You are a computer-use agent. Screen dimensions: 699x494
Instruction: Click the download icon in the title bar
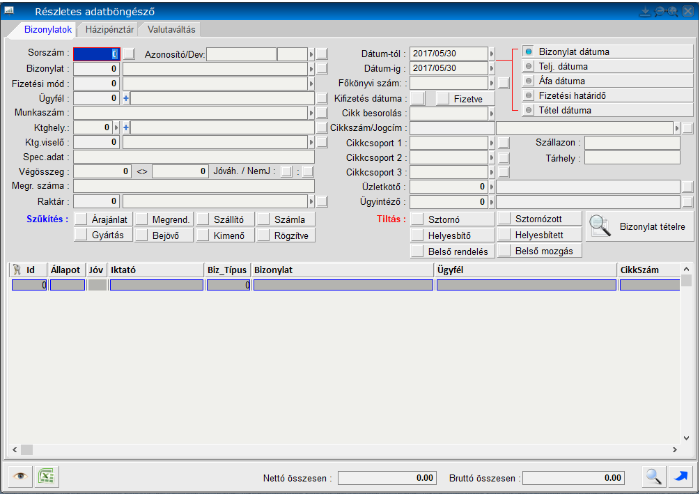tap(645, 11)
